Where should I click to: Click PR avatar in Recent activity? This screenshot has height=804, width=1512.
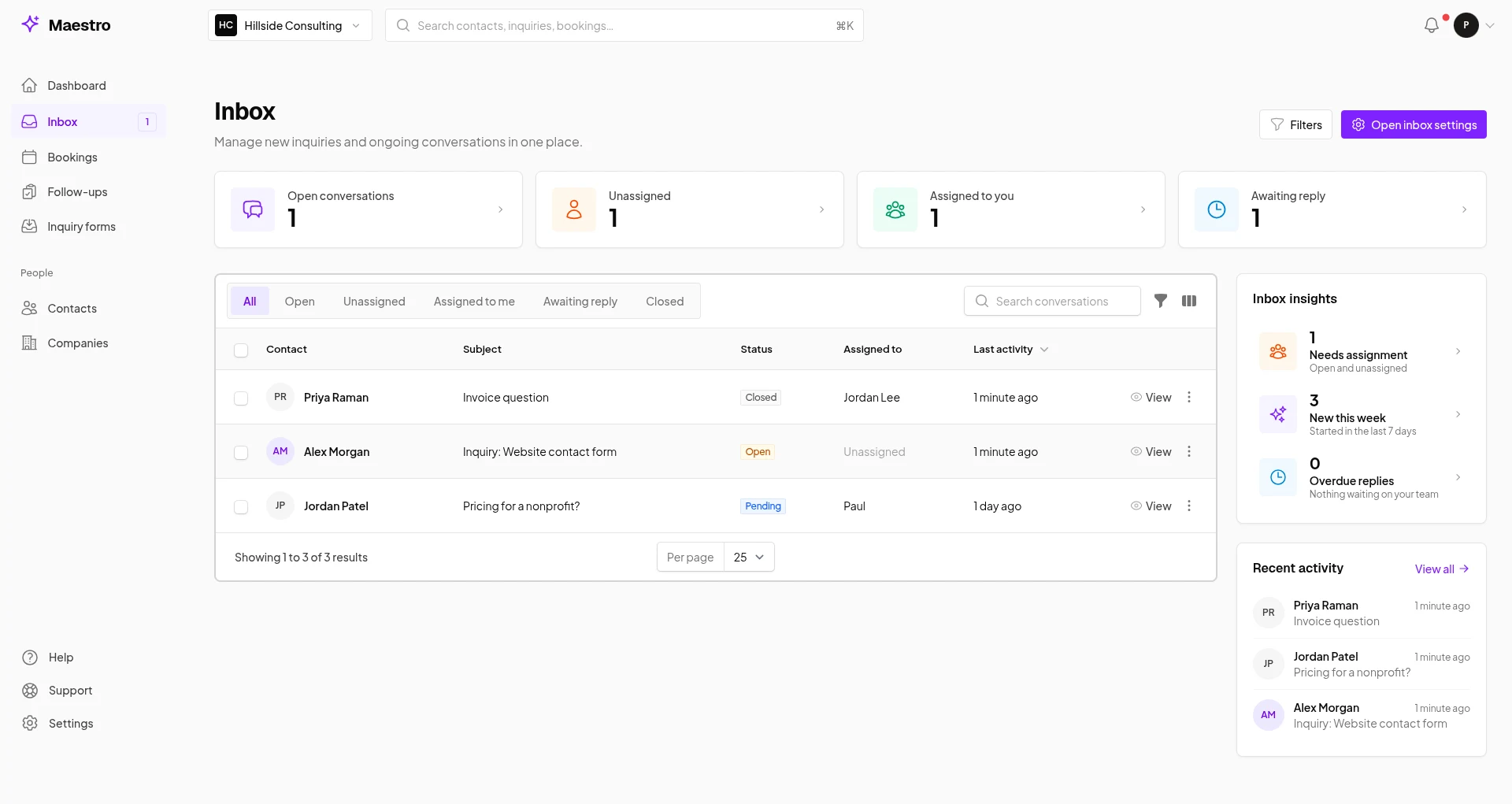click(1268, 613)
